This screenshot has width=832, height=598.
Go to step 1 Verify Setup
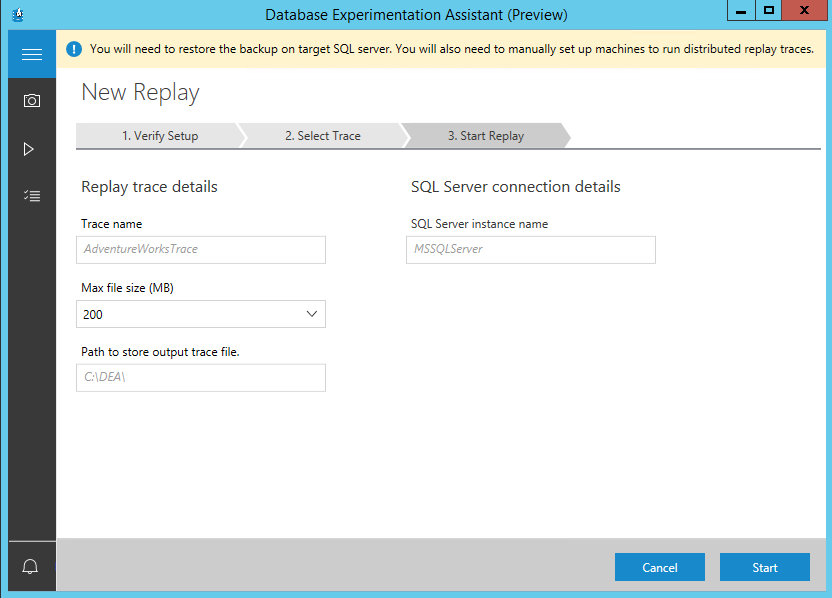[159, 136]
